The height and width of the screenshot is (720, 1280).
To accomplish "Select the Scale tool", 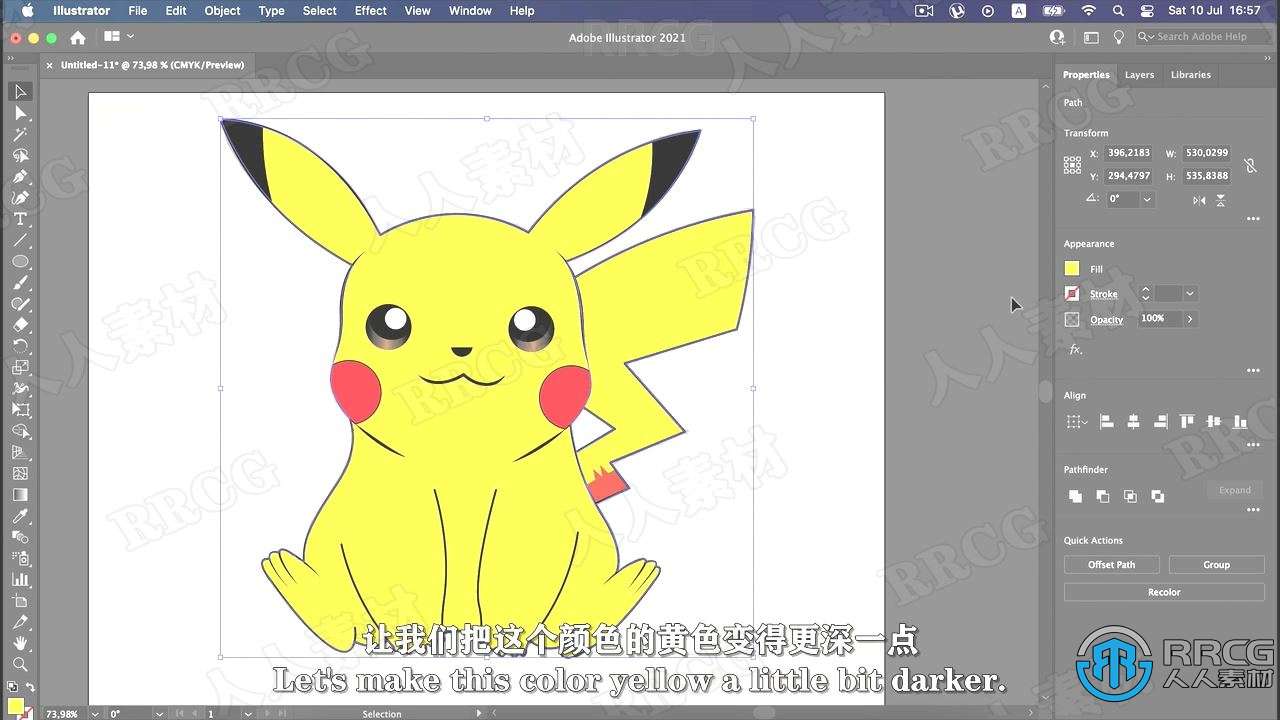I will (20, 367).
